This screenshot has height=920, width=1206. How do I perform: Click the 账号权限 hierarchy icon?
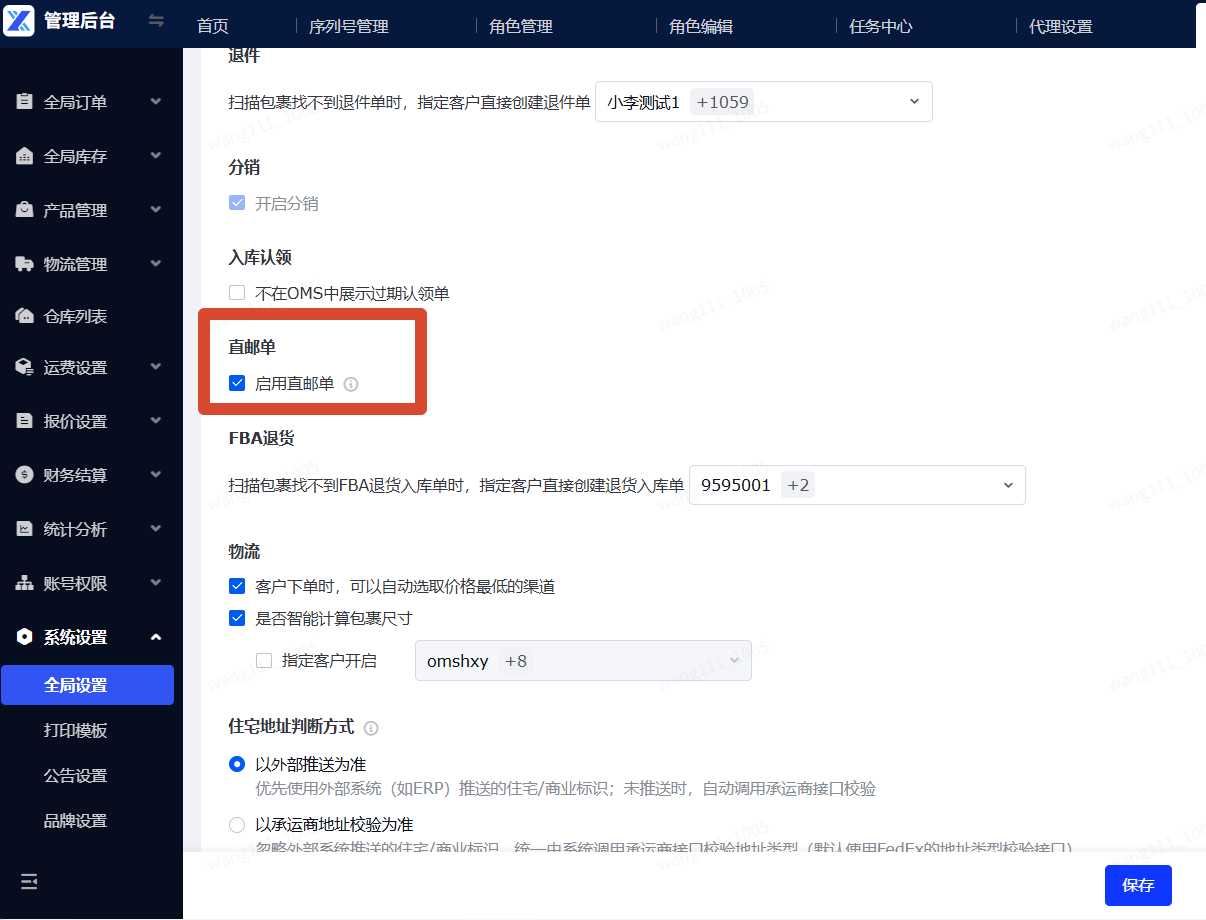[x=24, y=583]
